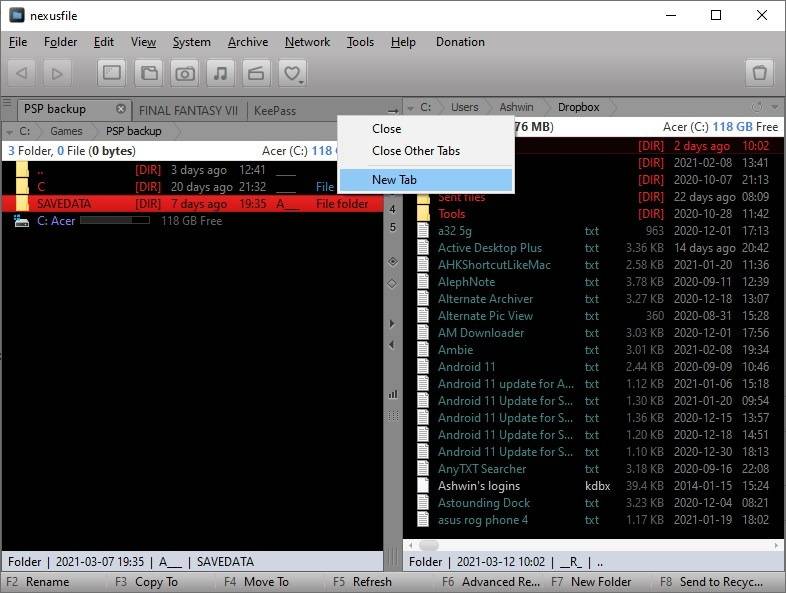Click the left arrow of right pane horizontal scrollbar
This screenshot has height=593, width=786.
tap(411, 545)
